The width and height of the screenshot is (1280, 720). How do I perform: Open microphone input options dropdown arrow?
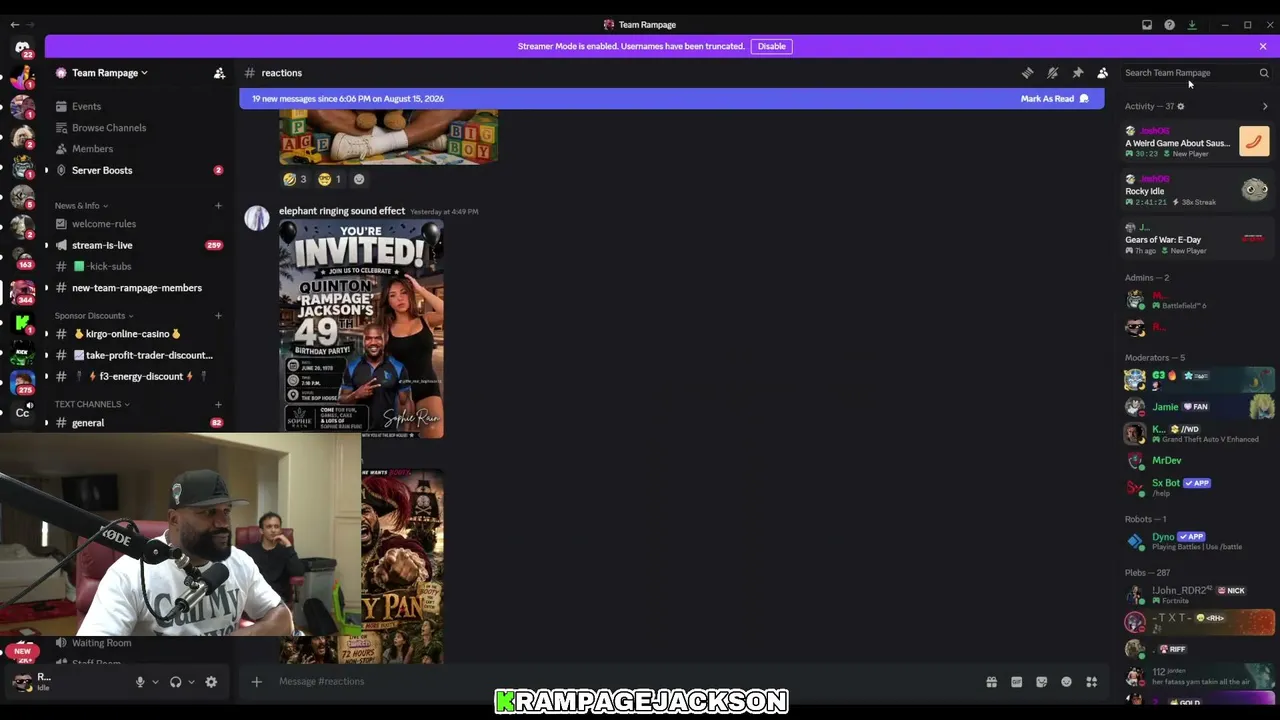point(155,682)
